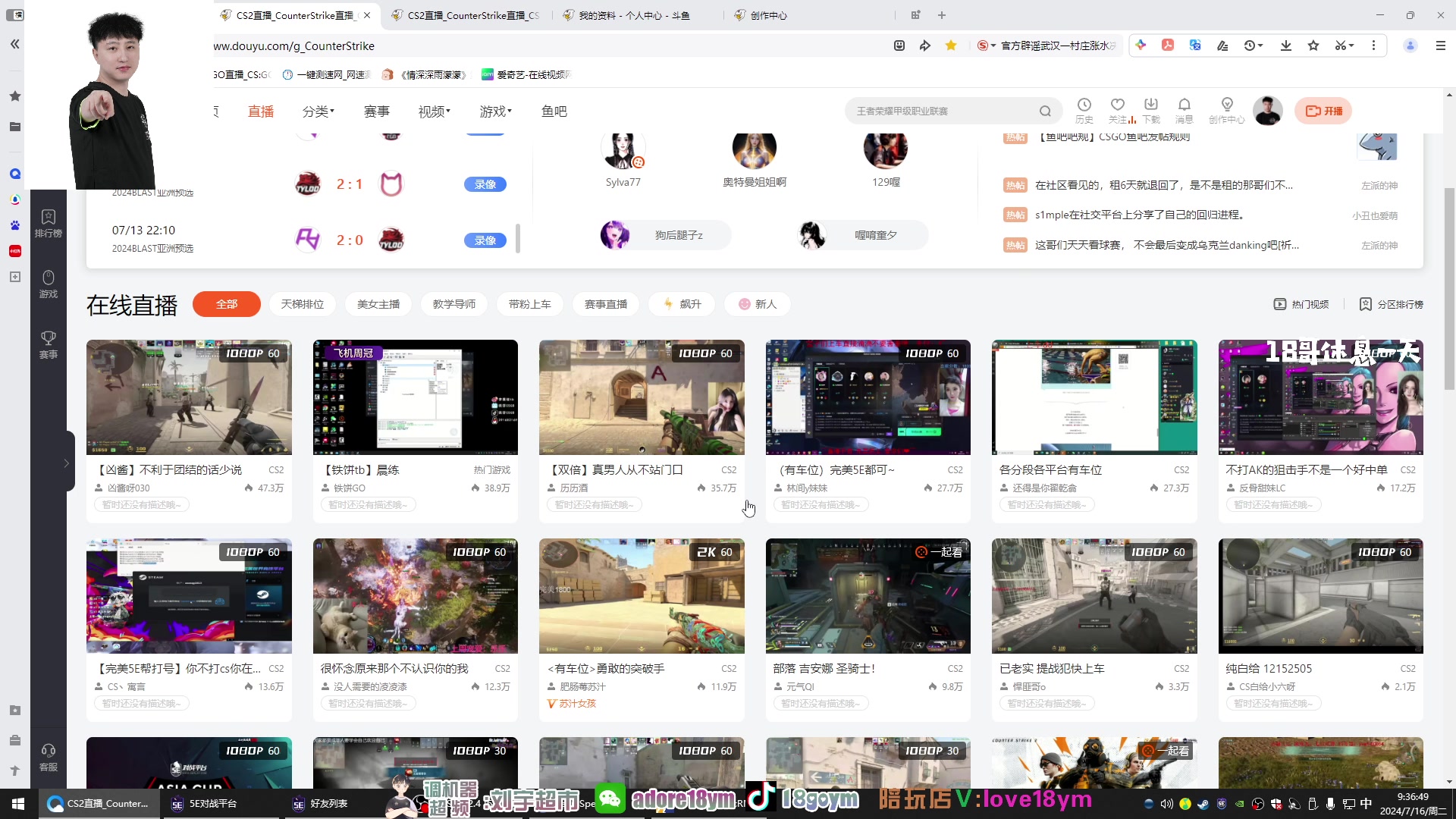Open the browser favorites star in sidebar
This screenshot has width=1456, height=819.
click(x=14, y=96)
